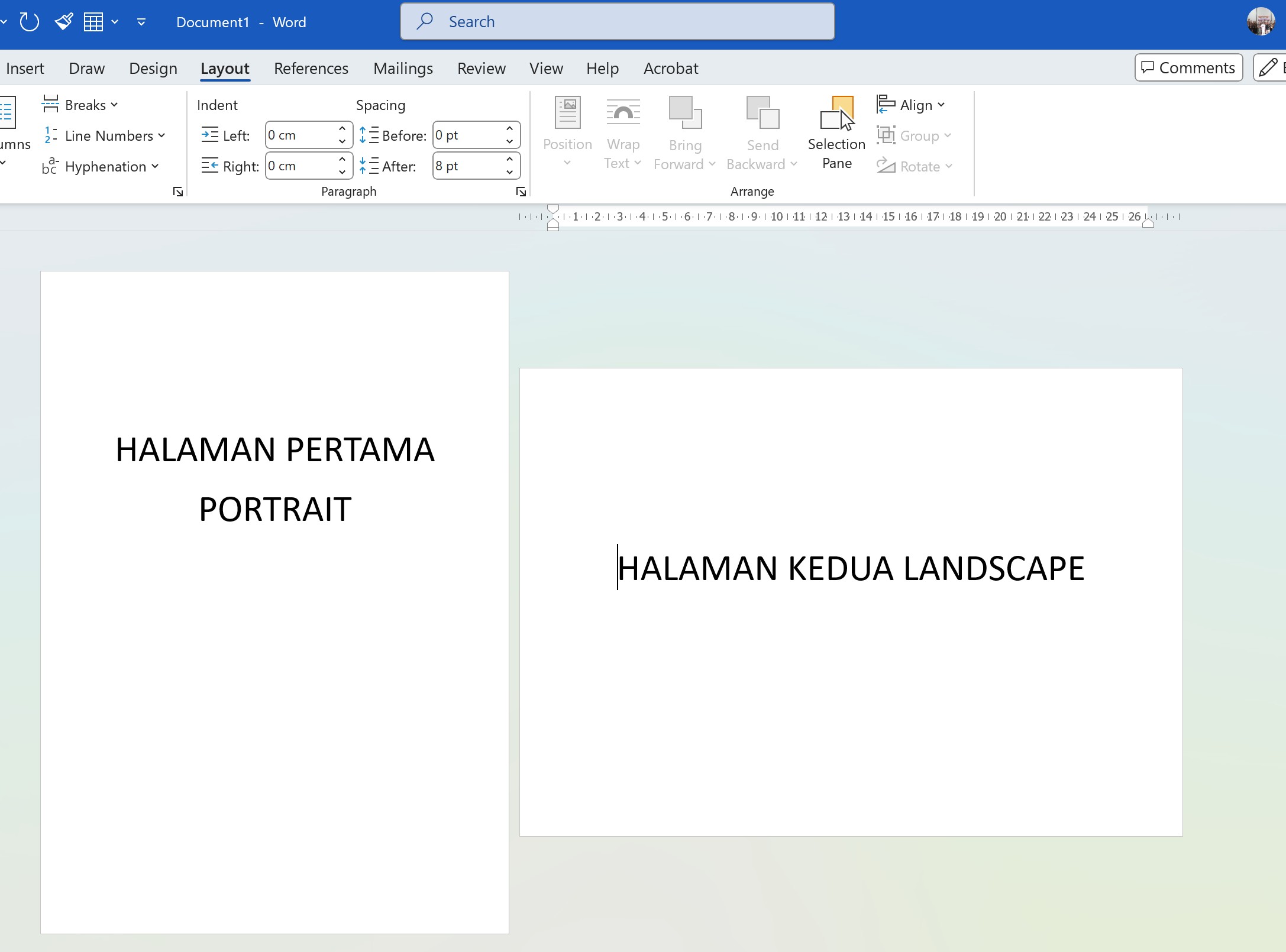
Task: Increase the Indent Left value stepper
Action: (x=341, y=128)
